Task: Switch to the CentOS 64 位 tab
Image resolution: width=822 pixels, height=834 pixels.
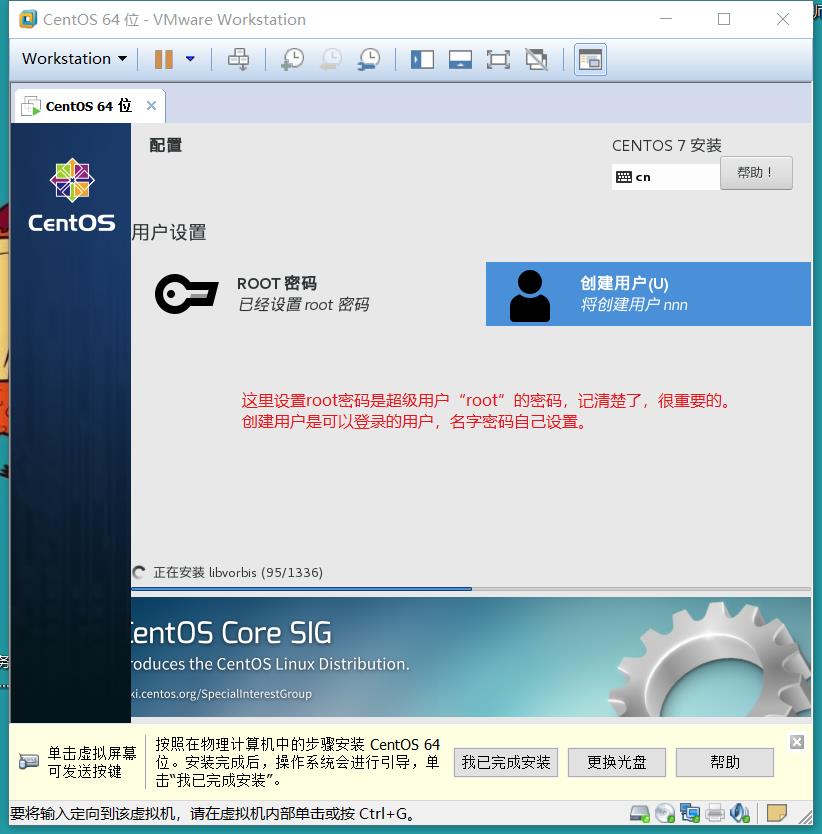Action: click(x=88, y=106)
